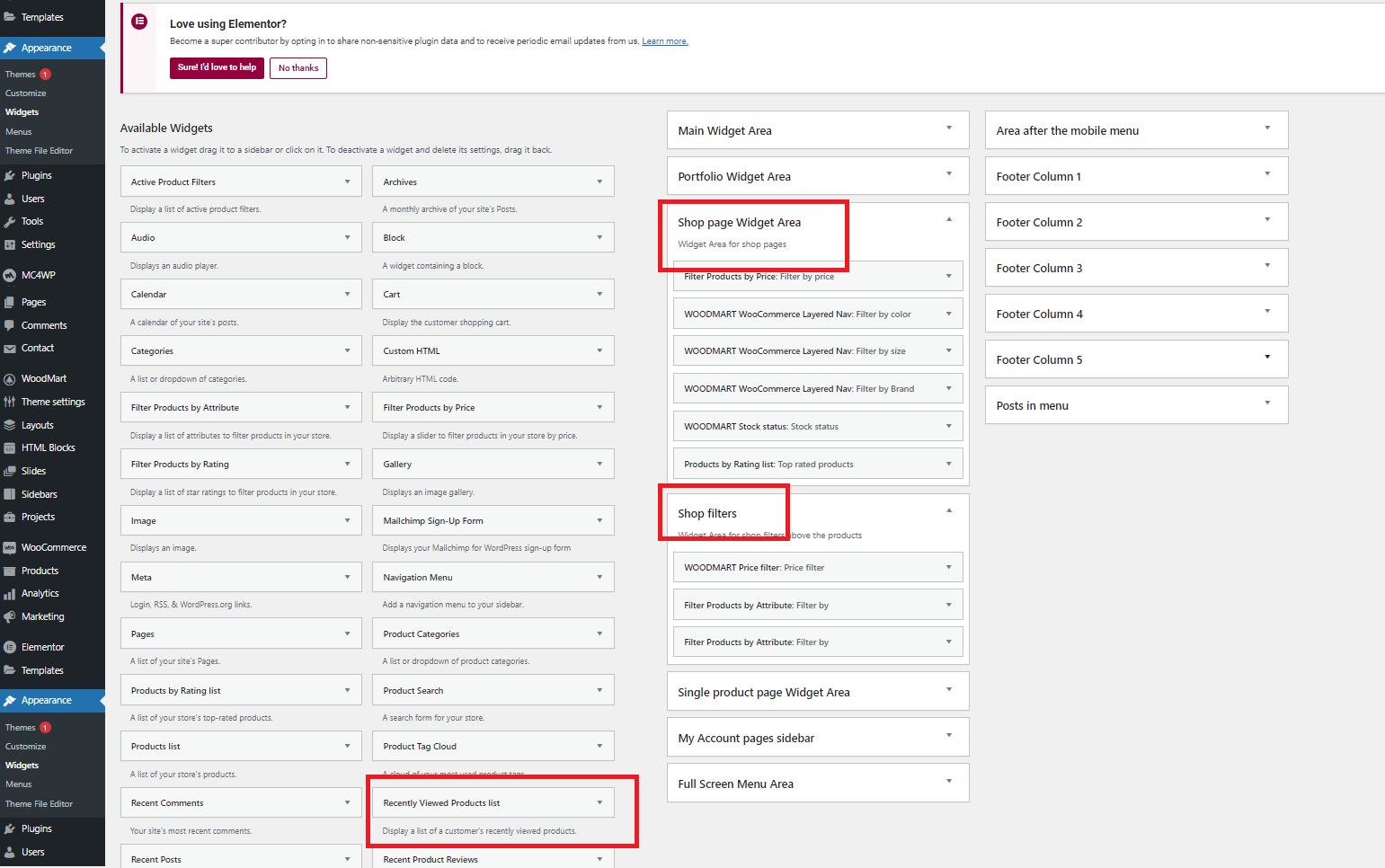Click the Analytics bar chart icon
This screenshot has height=868, width=1385.
10,593
